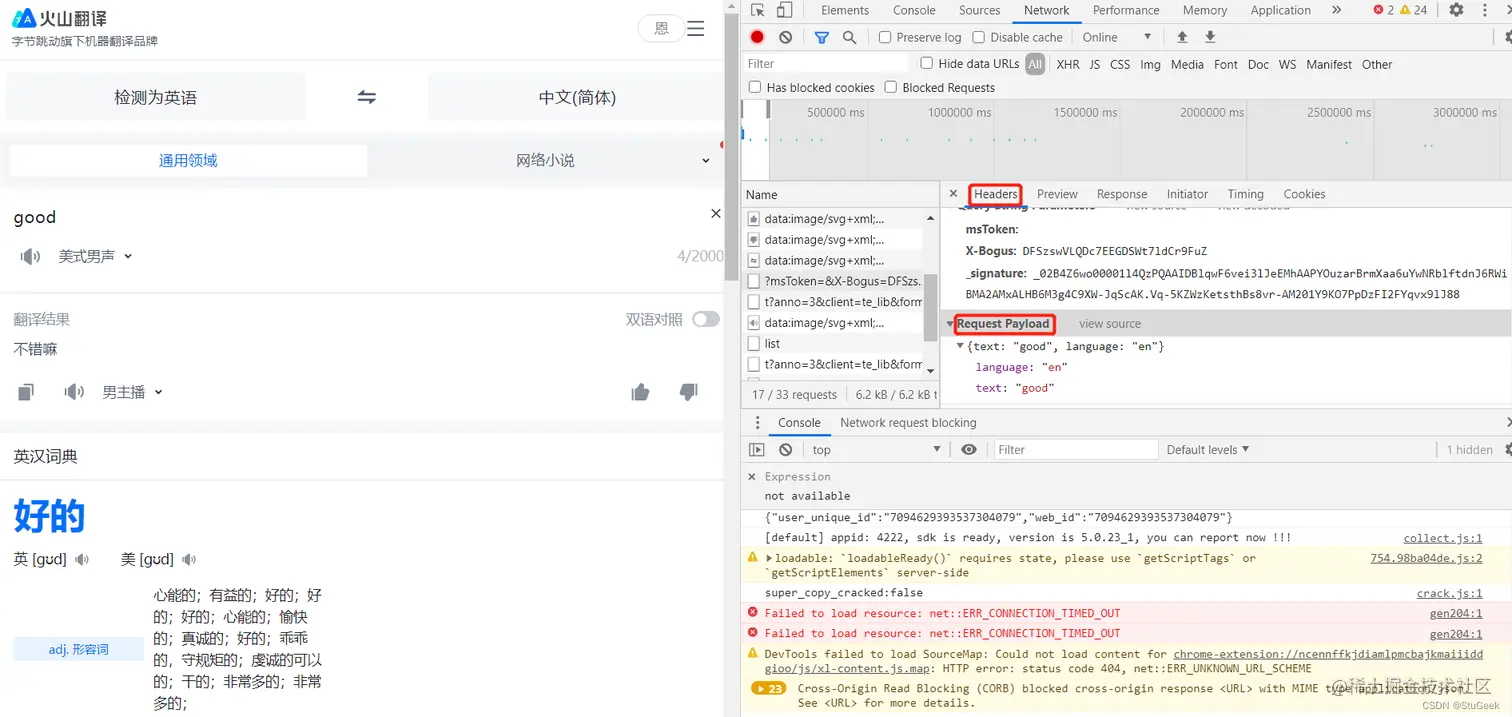Open the console drawer three-dot menu
The height and width of the screenshot is (717, 1512).
click(757, 422)
